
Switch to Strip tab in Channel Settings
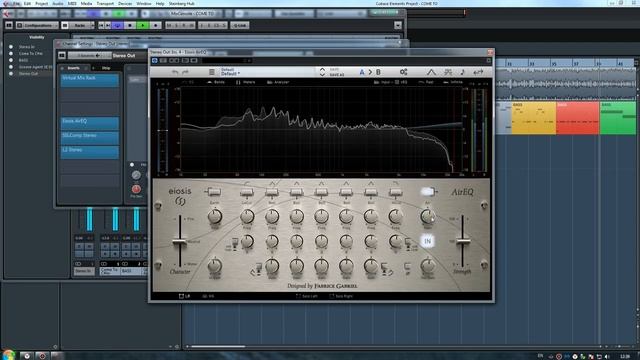(106, 68)
